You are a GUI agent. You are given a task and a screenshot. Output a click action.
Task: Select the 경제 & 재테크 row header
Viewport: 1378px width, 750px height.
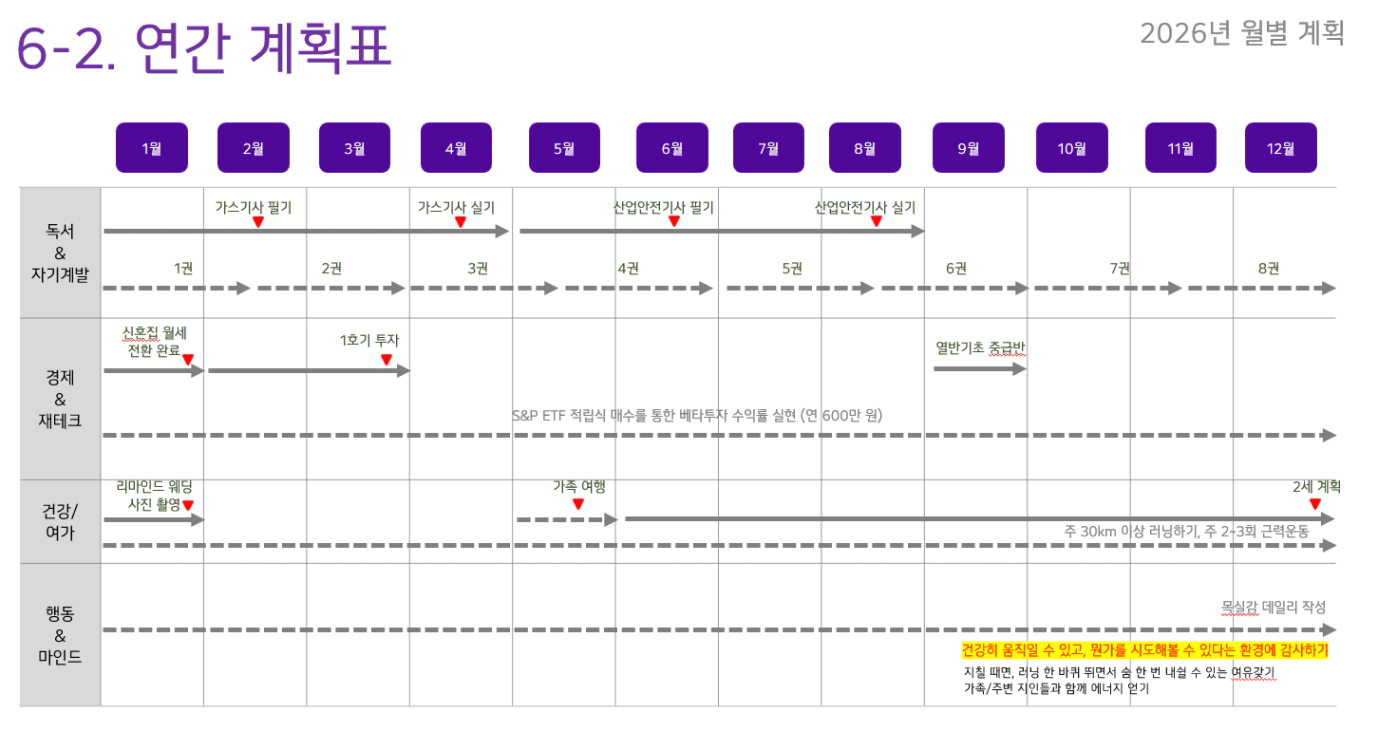[x=61, y=399]
